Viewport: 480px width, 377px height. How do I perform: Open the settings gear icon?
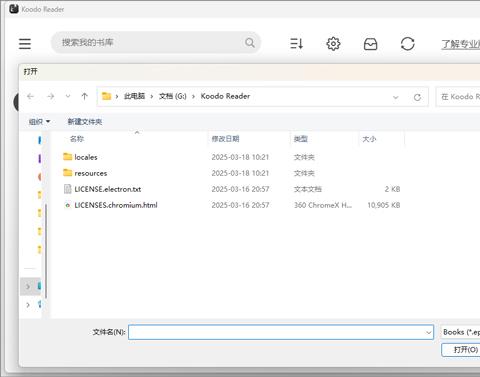point(333,44)
